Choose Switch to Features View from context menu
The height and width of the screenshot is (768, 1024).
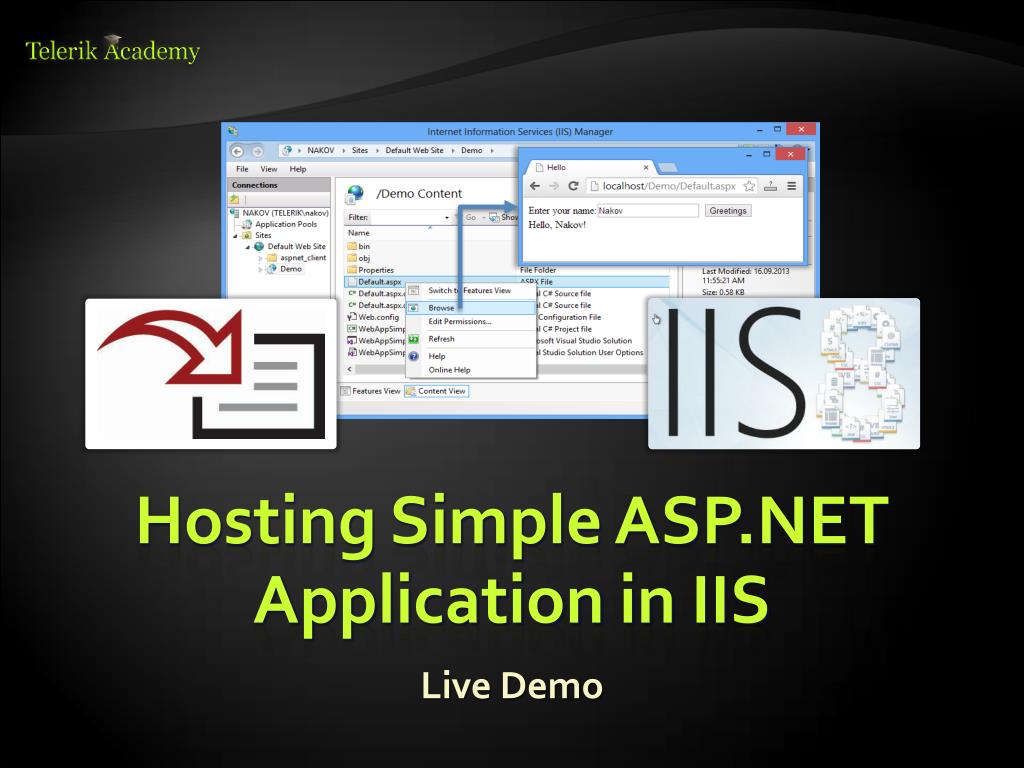pyautogui.click(x=469, y=291)
